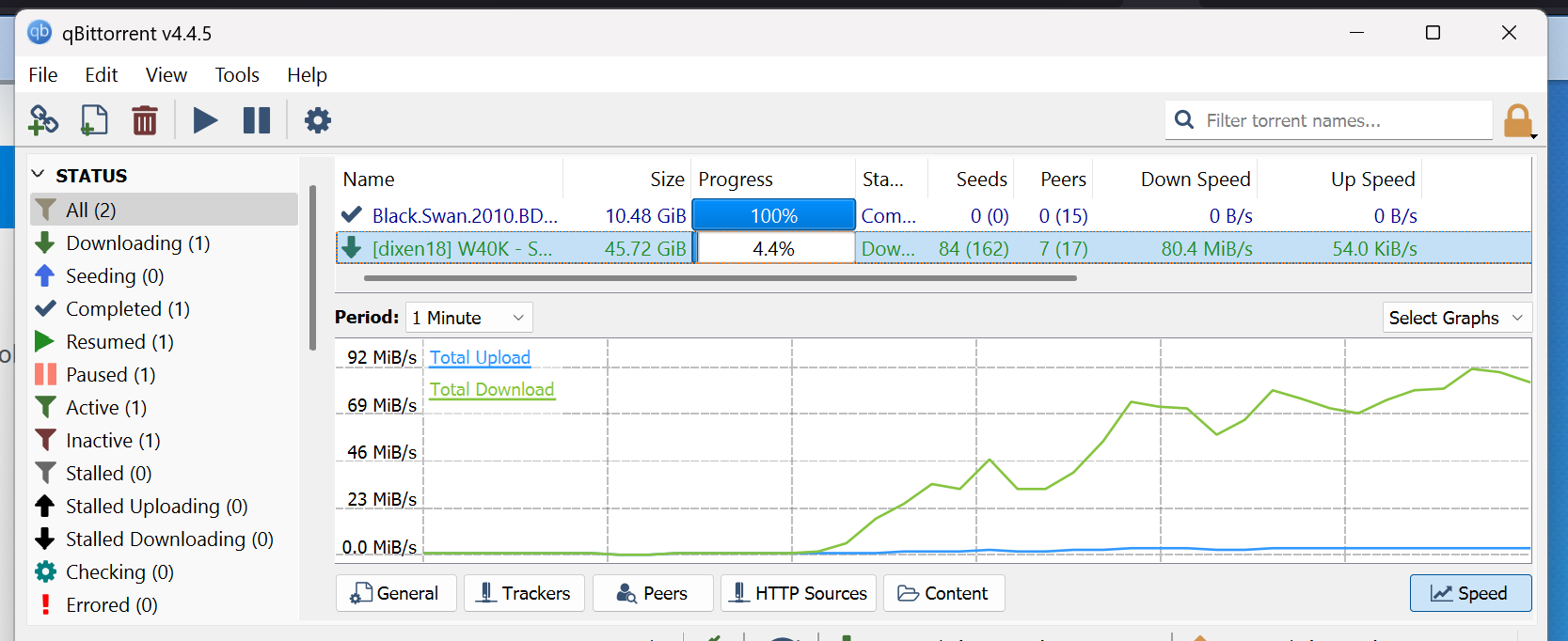Select the Downloading (1) filter

165,242
